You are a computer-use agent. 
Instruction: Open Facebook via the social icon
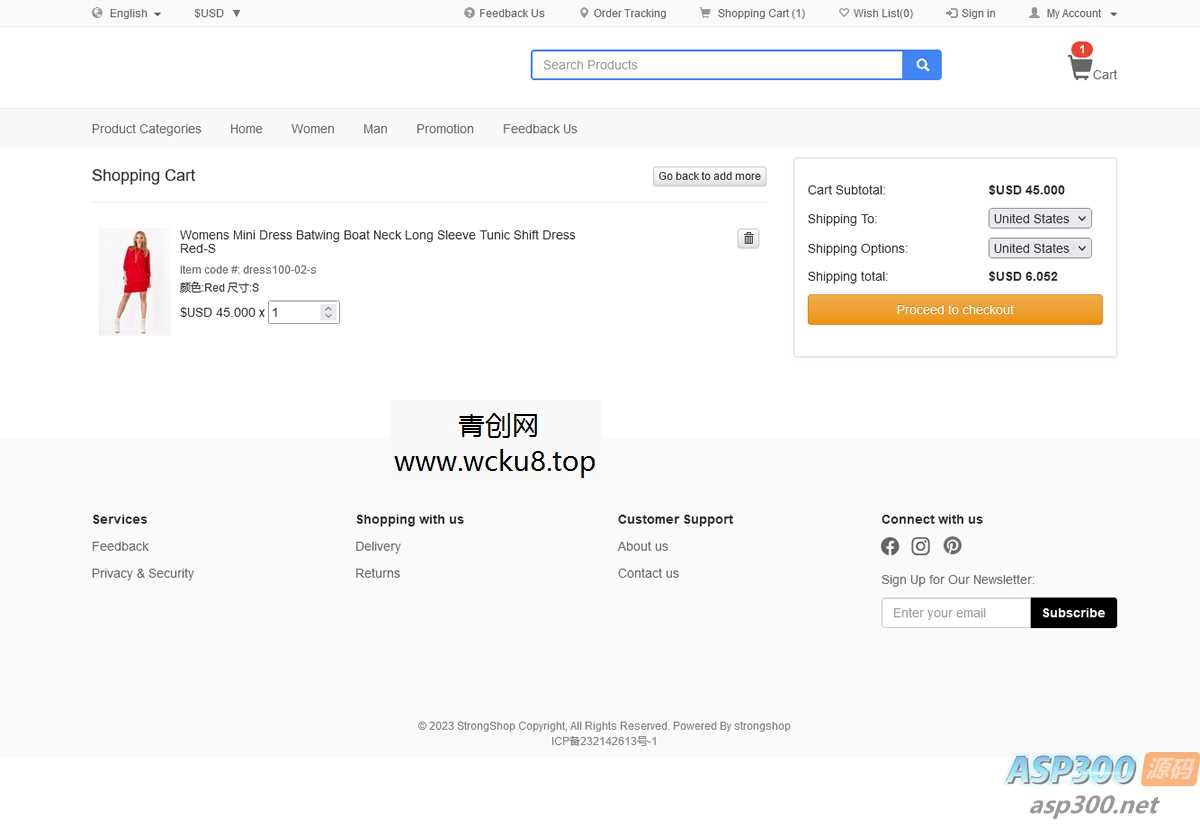(890, 546)
